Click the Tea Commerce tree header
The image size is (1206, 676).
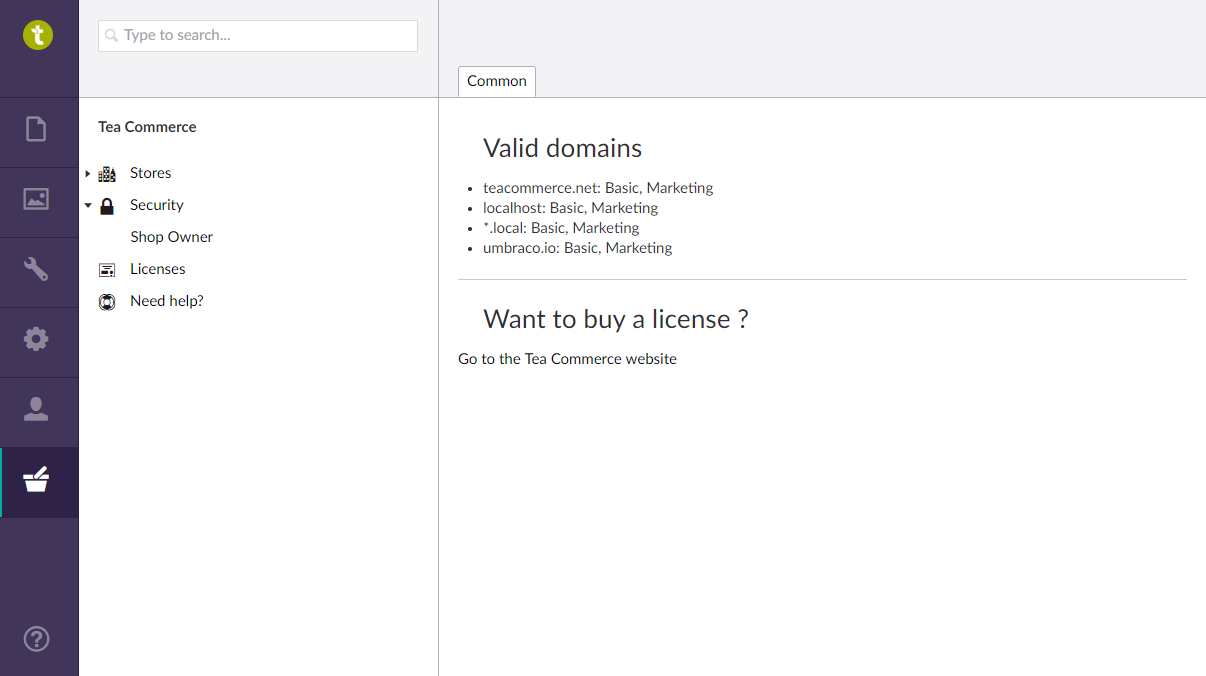click(147, 127)
